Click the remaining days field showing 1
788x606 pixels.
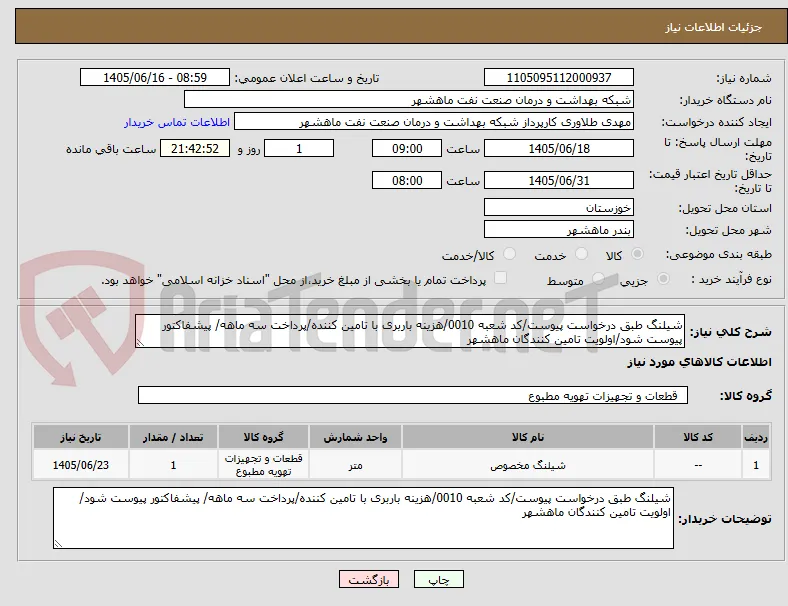point(299,148)
